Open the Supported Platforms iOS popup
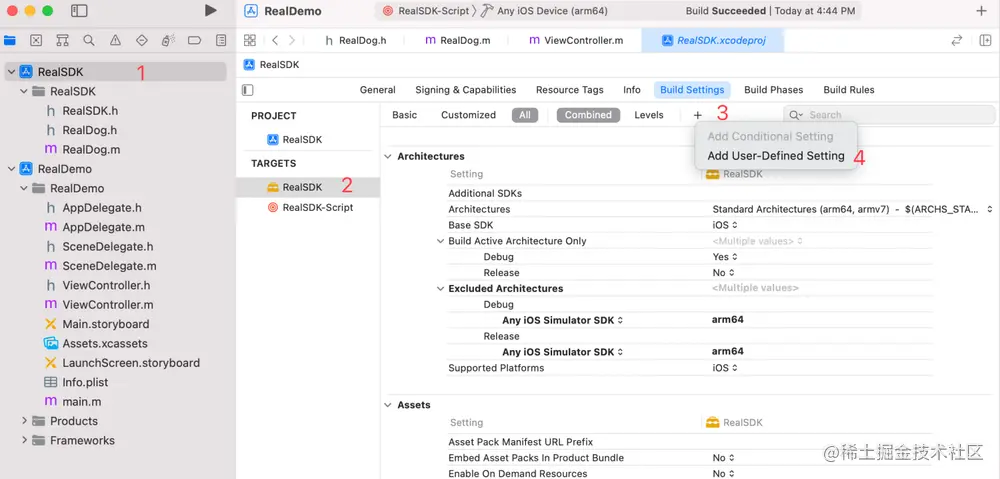The image size is (1000, 479). [725, 368]
